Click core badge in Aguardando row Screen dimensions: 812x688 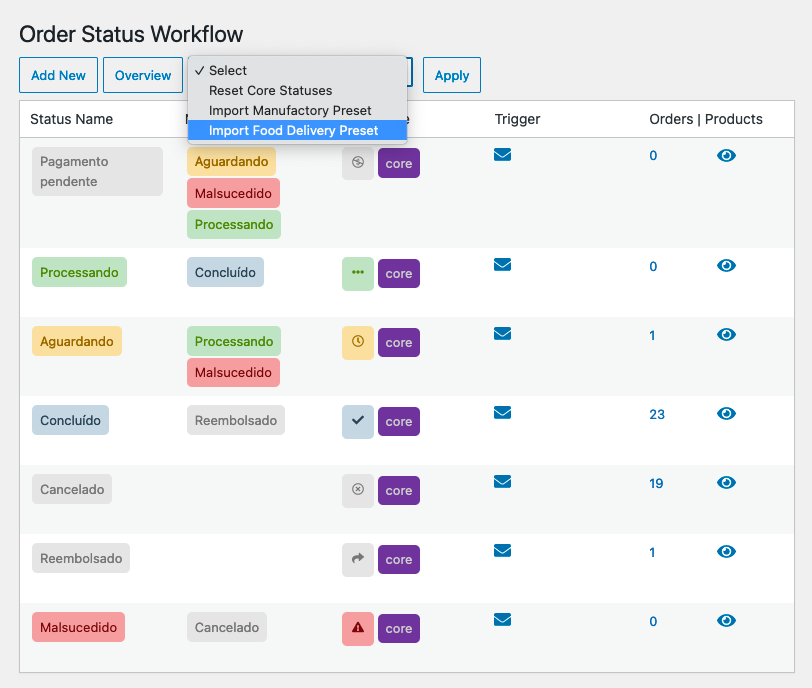pos(399,342)
